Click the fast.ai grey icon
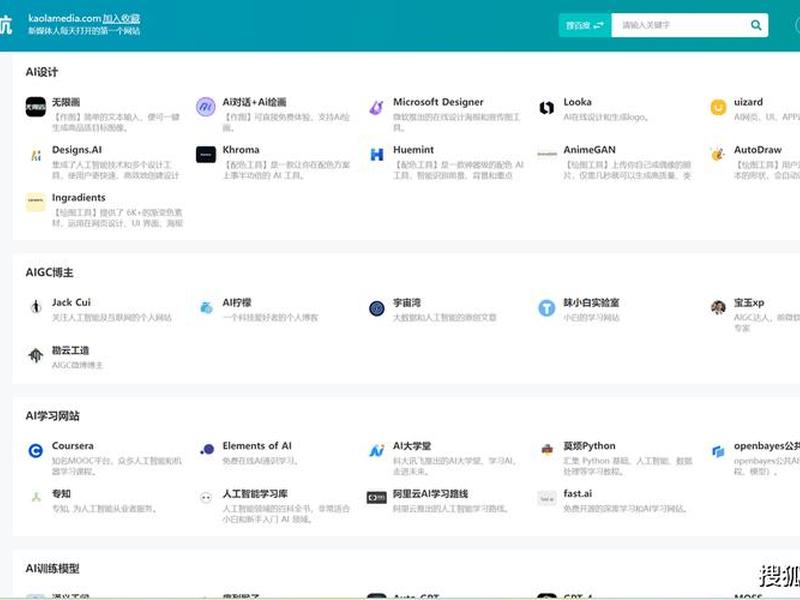The height and width of the screenshot is (600, 800). [546, 498]
